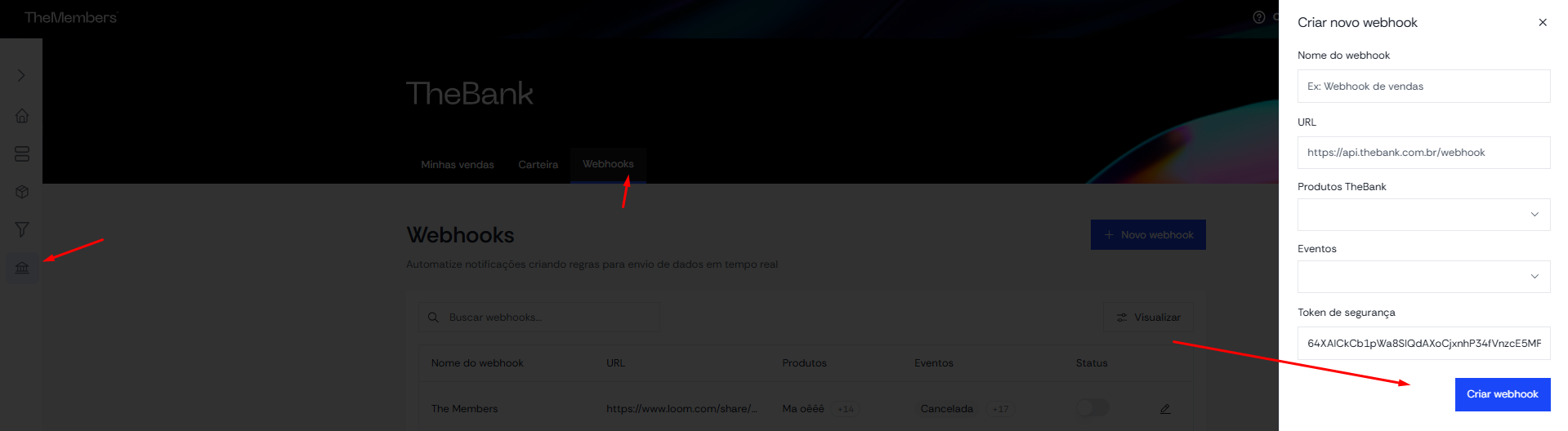Click the help question mark icon

[1258, 17]
